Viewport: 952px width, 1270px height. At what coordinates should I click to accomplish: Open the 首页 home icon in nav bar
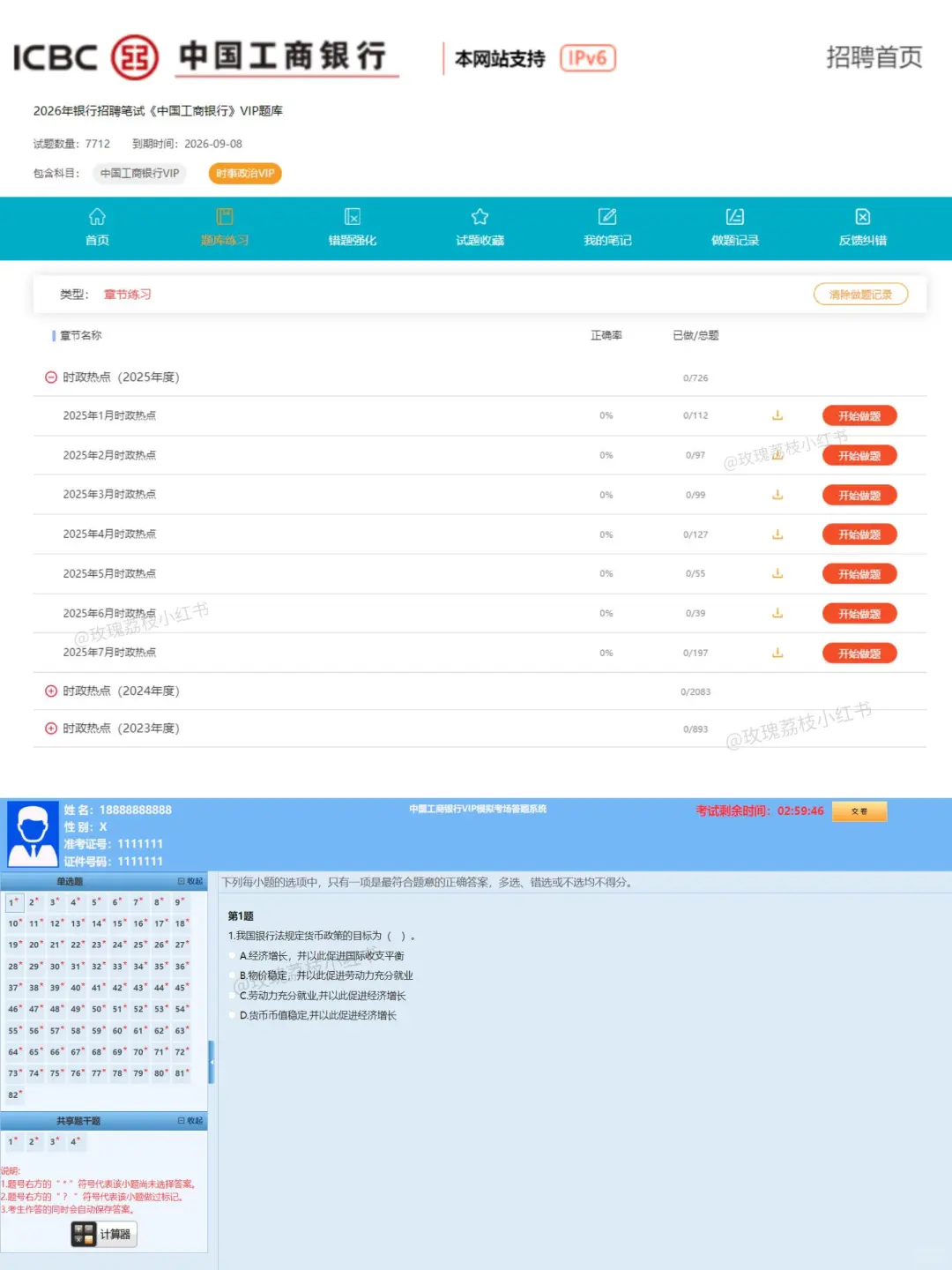coord(97,217)
